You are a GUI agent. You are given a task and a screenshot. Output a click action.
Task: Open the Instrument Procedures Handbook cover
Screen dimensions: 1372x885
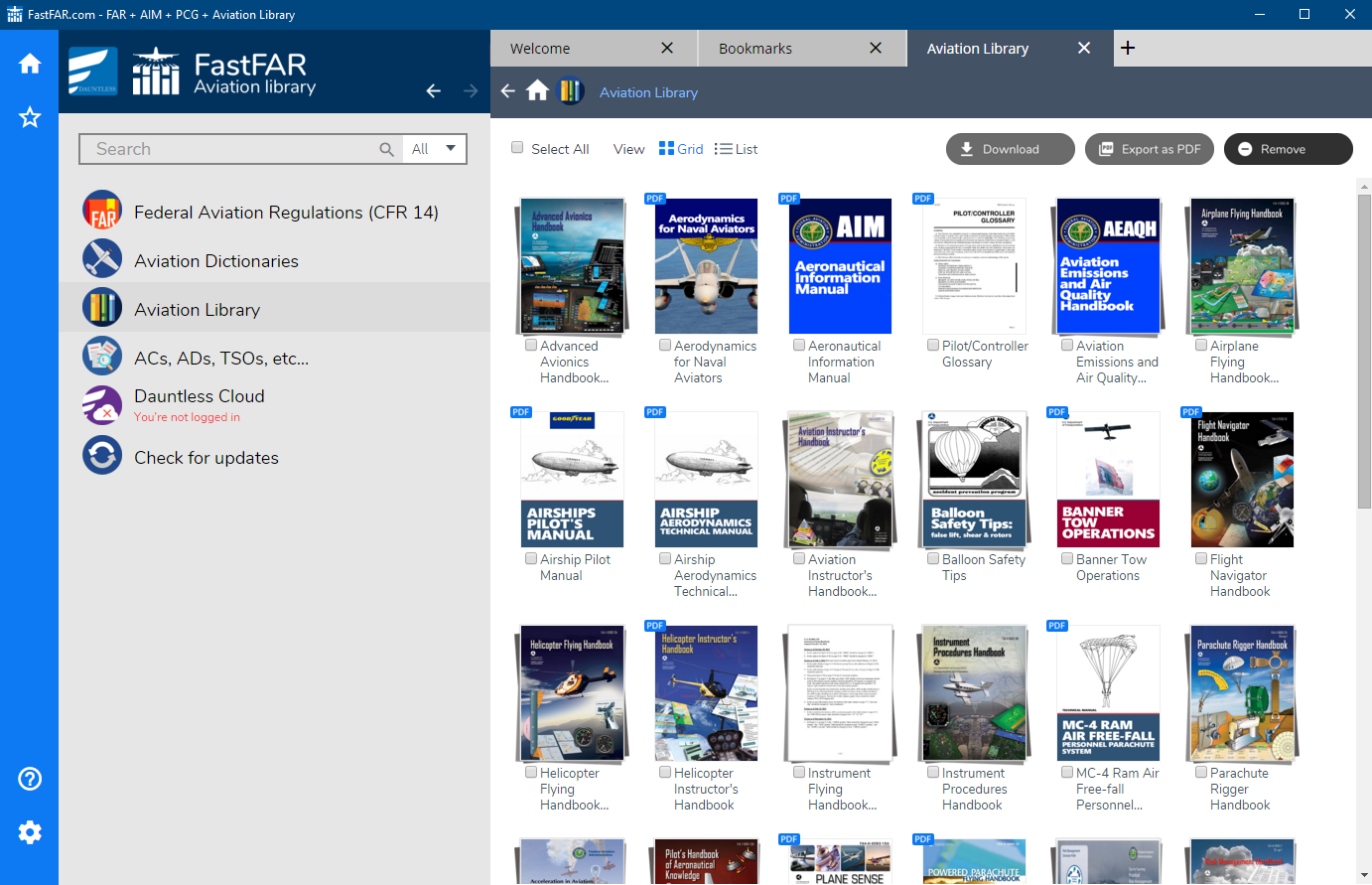[974, 692]
